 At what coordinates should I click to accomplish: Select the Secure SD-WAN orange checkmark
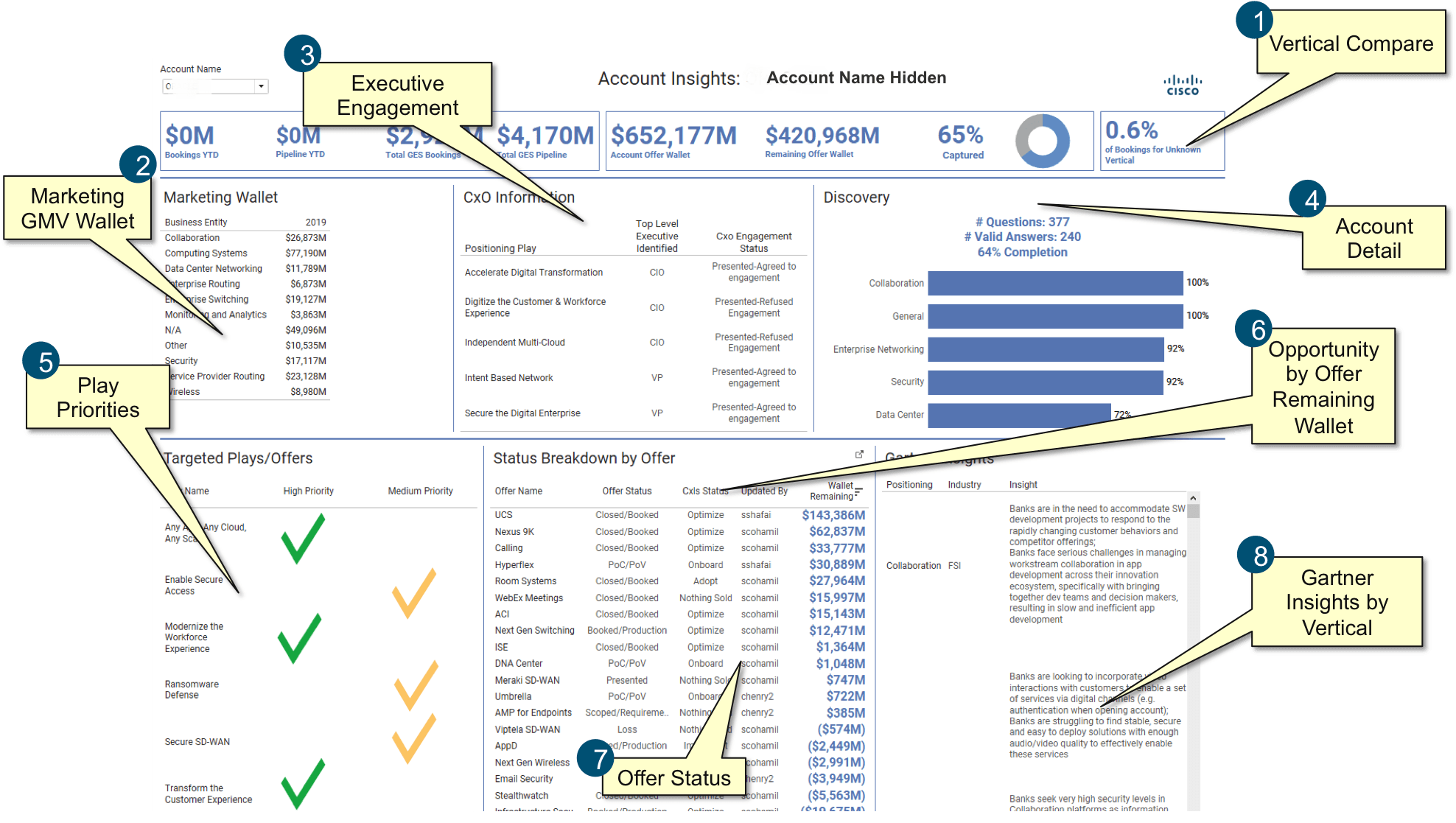tap(414, 738)
